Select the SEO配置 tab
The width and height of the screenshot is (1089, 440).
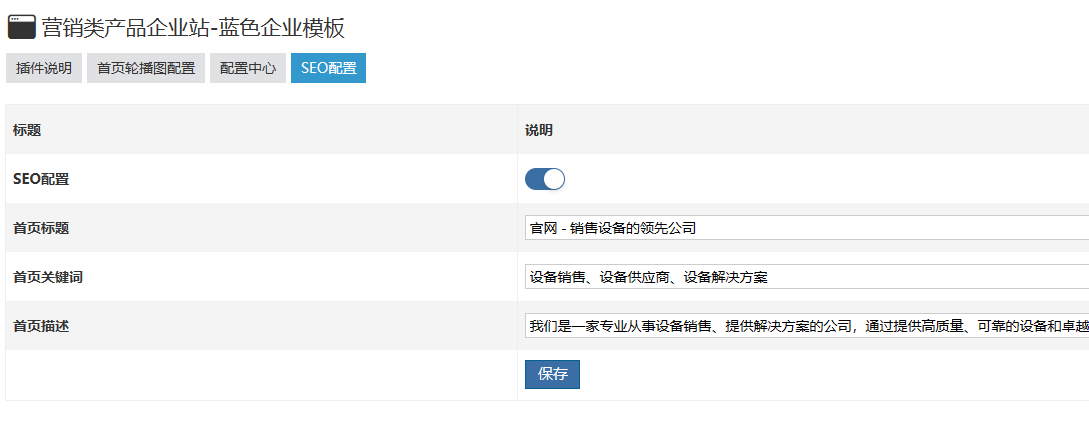[x=328, y=68]
